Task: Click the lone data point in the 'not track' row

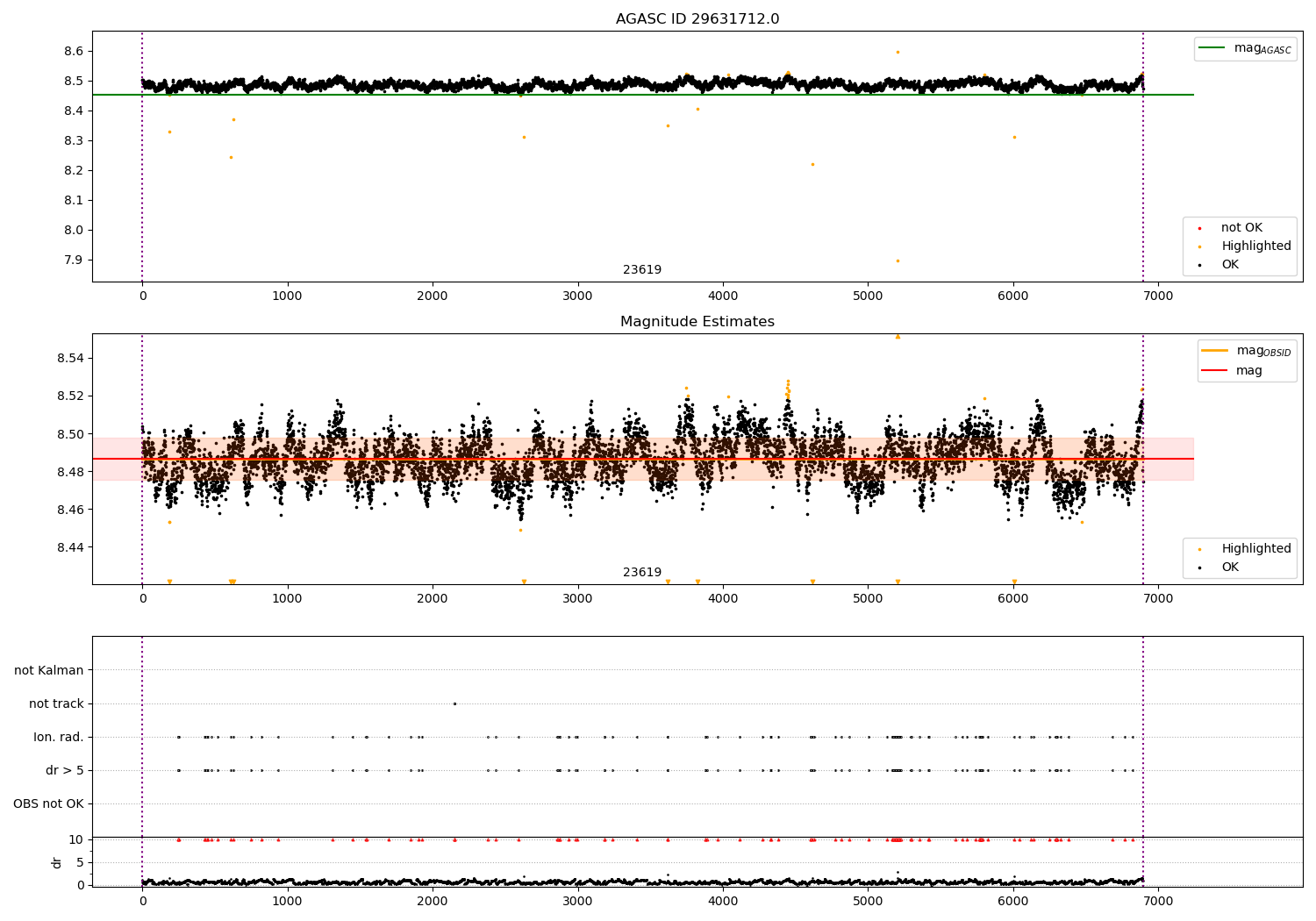Action: (454, 703)
